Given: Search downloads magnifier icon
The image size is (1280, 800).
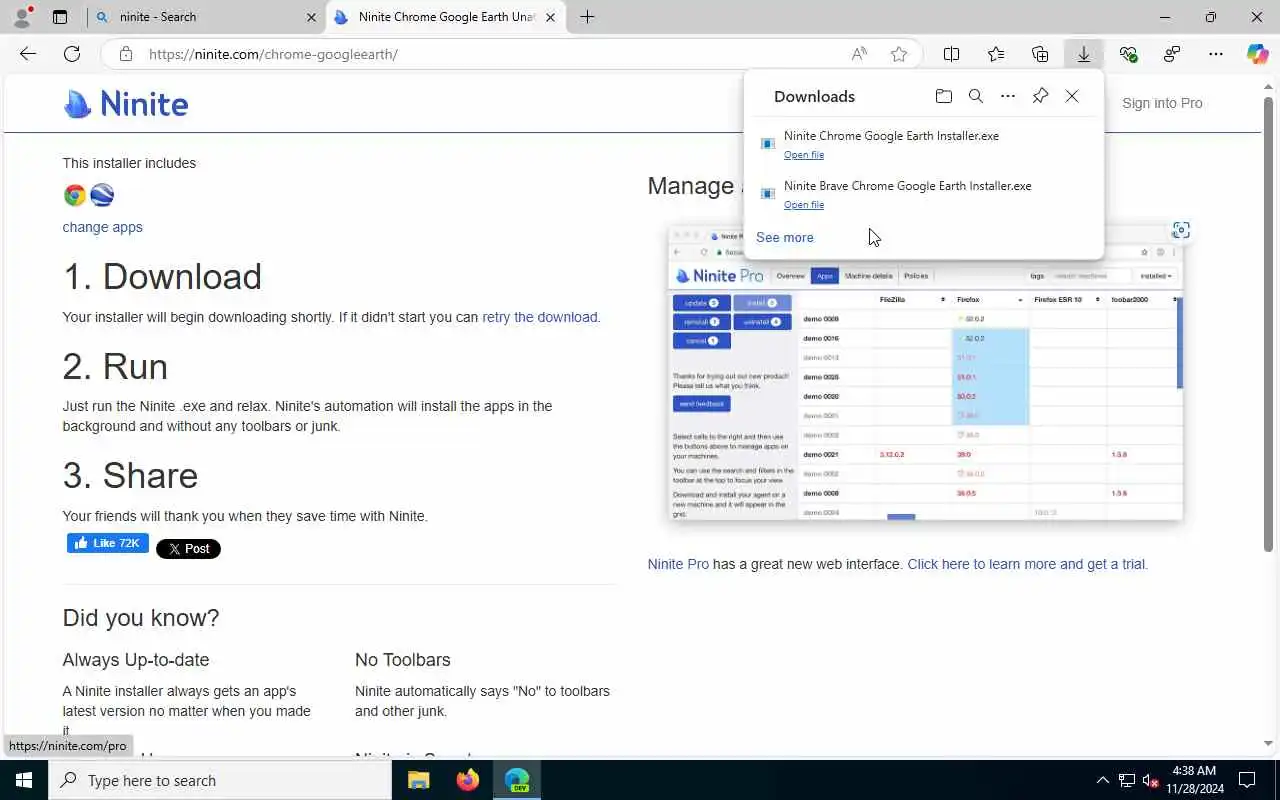Looking at the screenshot, I should click(976, 96).
